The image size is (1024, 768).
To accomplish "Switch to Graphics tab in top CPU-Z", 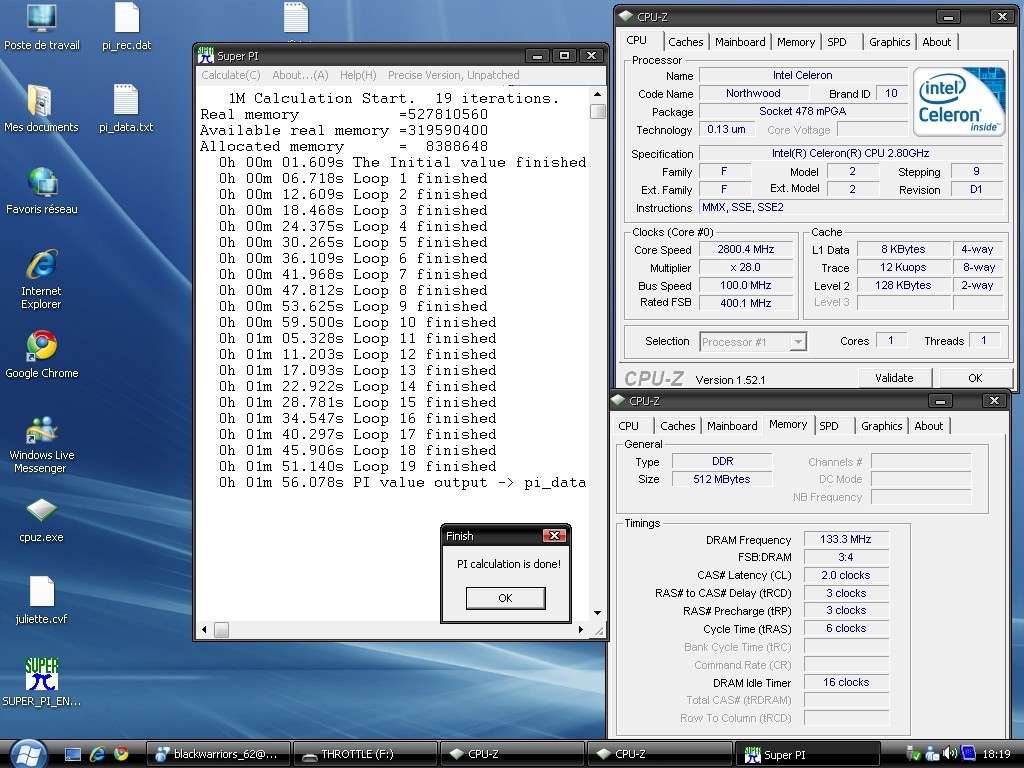I will 889,42.
